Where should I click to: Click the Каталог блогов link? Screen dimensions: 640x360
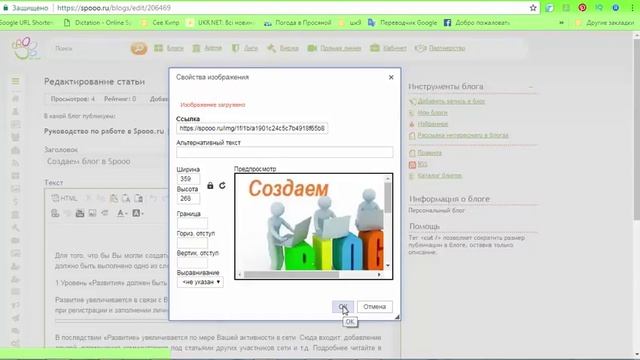click(440, 176)
